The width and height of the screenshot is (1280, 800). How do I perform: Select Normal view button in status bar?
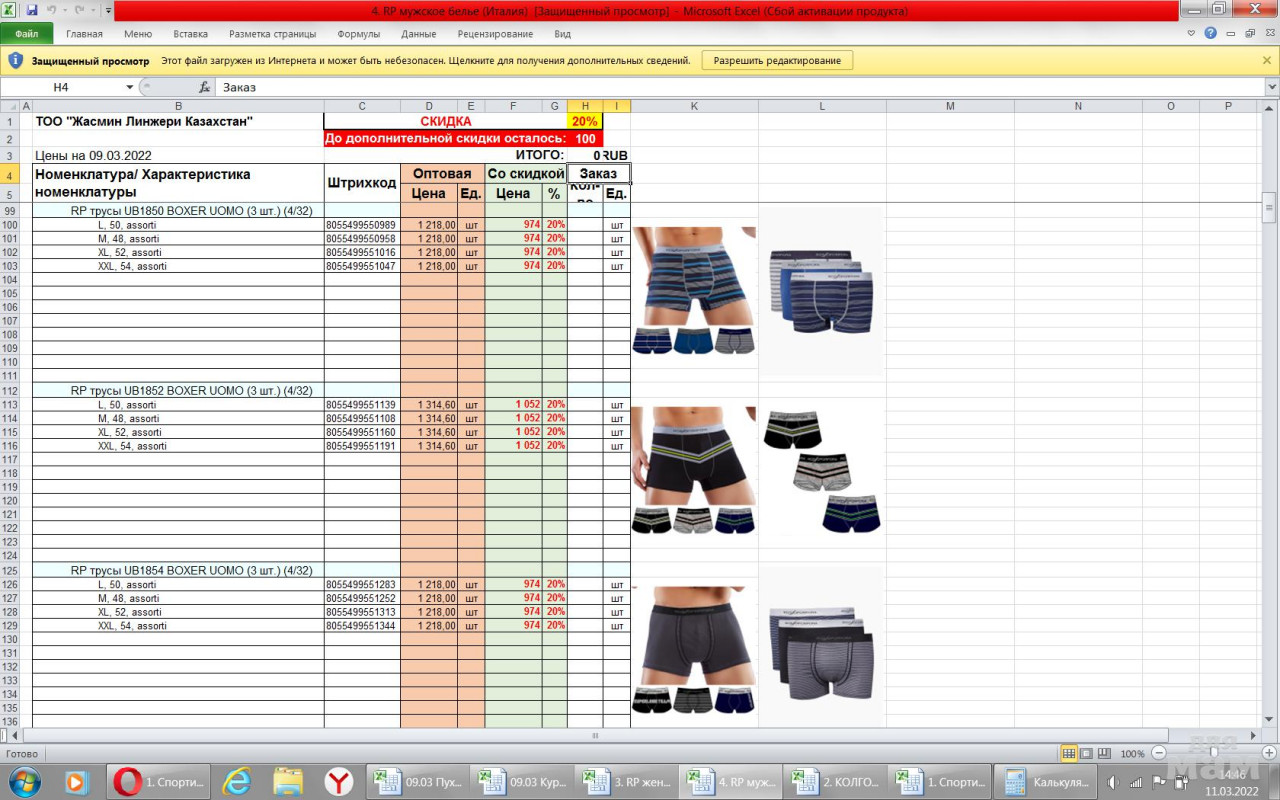(1069, 753)
